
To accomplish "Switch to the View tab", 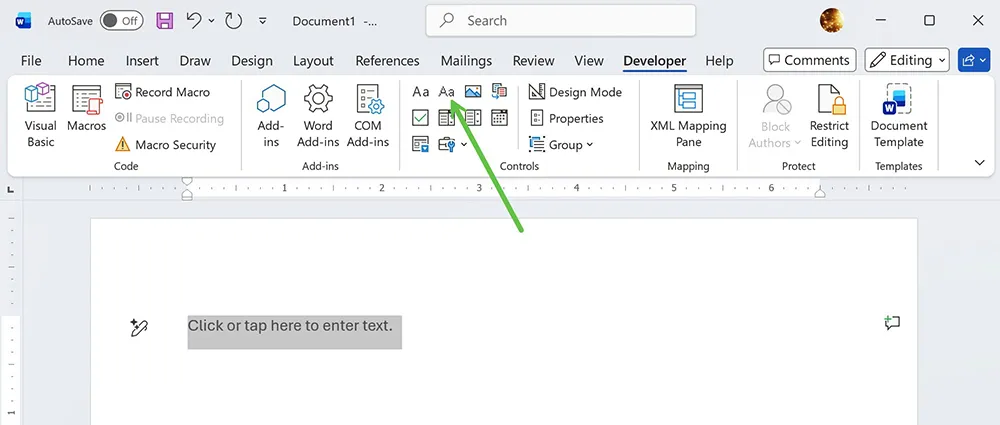I will click(589, 61).
